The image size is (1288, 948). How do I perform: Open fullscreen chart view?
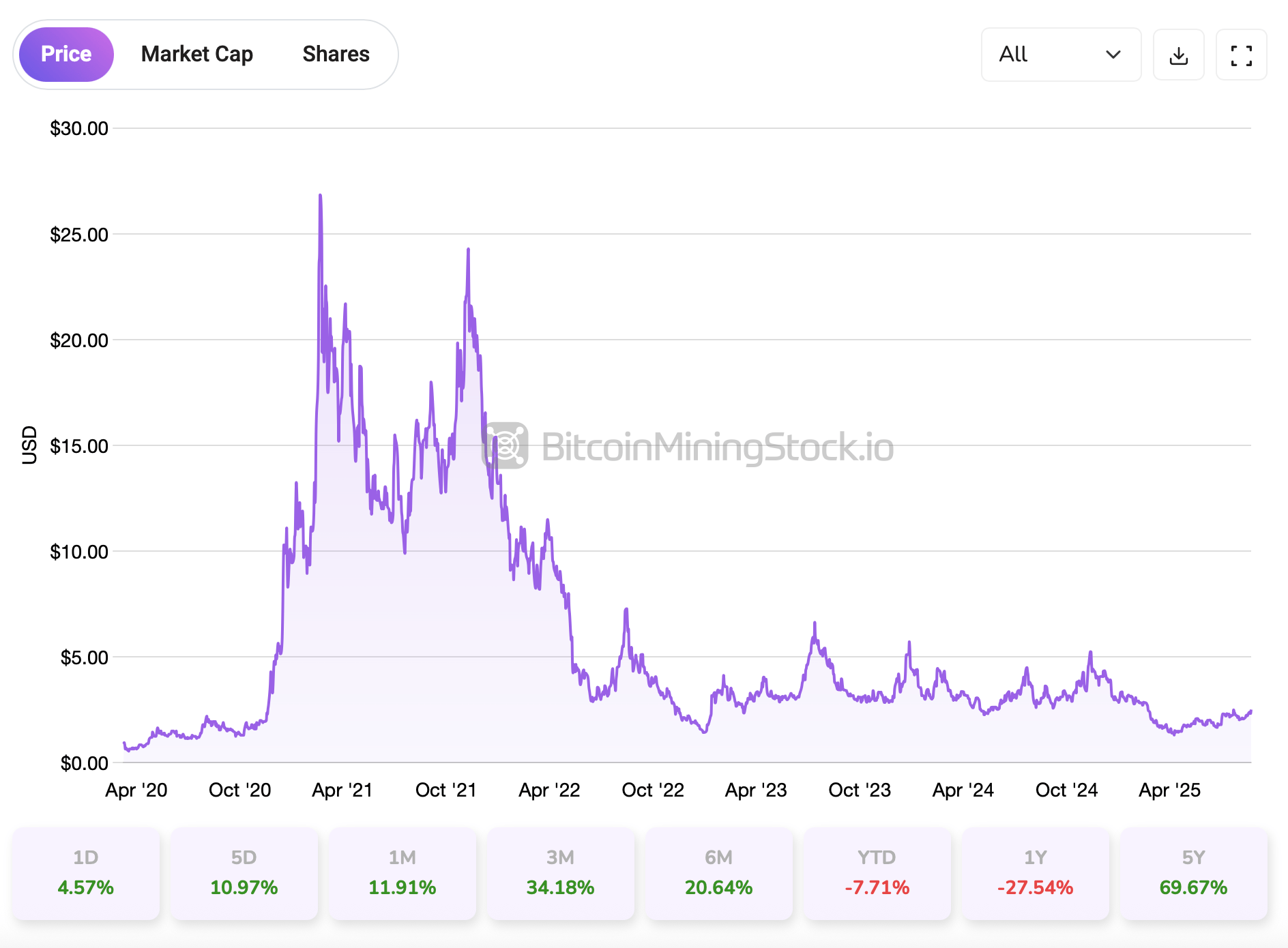(1241, 55)
